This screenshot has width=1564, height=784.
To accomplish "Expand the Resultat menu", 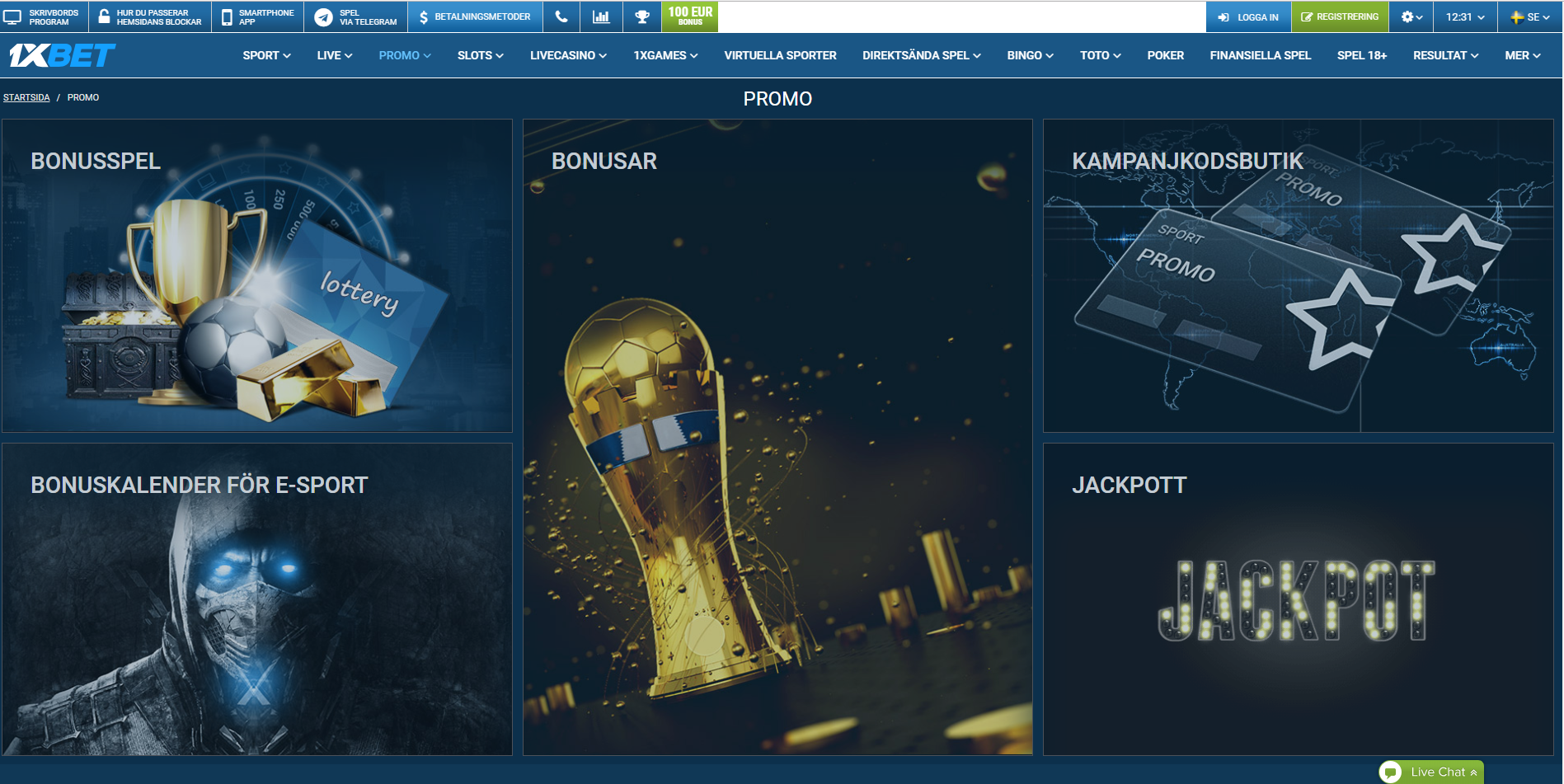I will click(x=1445, y=55).
